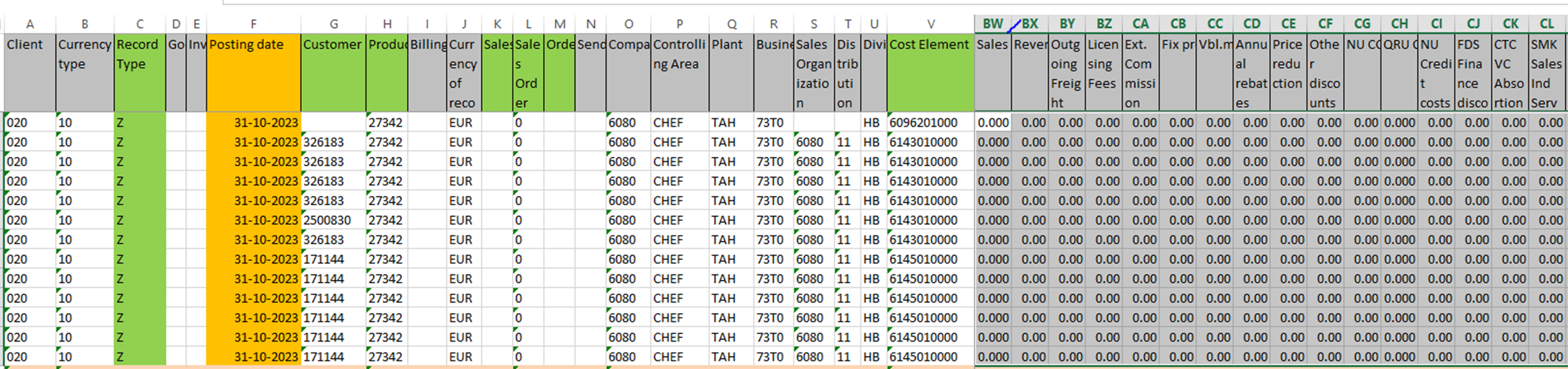Click the Price reduction header cell
Viewport: 1568px width, 369px height.
click(x=1288, y=73)
